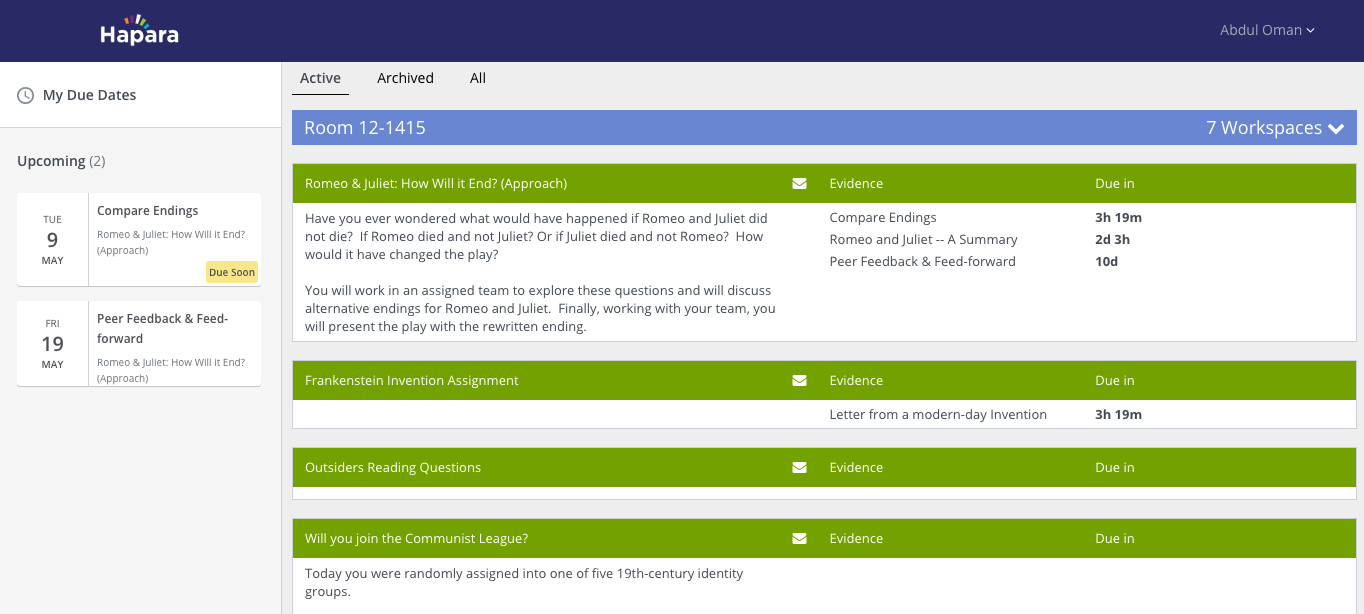Viewport: 1364px width, 614px height.
Task: Click the Outsiders Reading Questions envelope icon
Action: click(x=799, y=468)
